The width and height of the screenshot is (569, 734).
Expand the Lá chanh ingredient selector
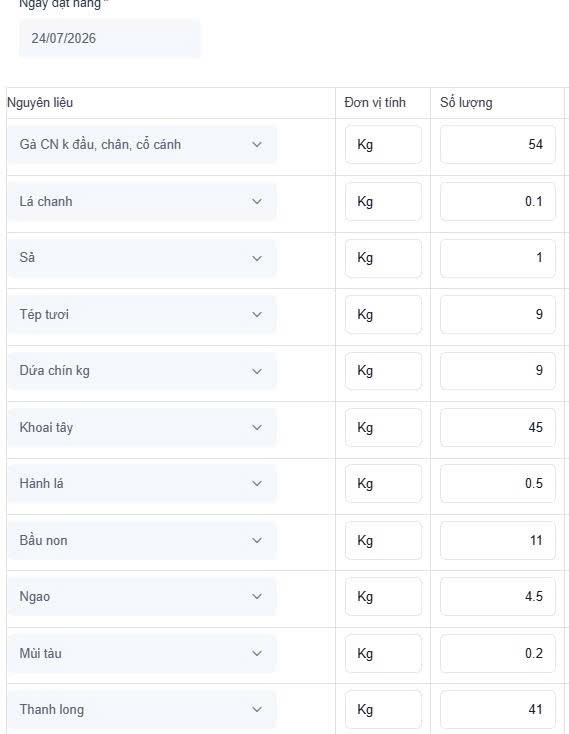[x=141, y=201]
